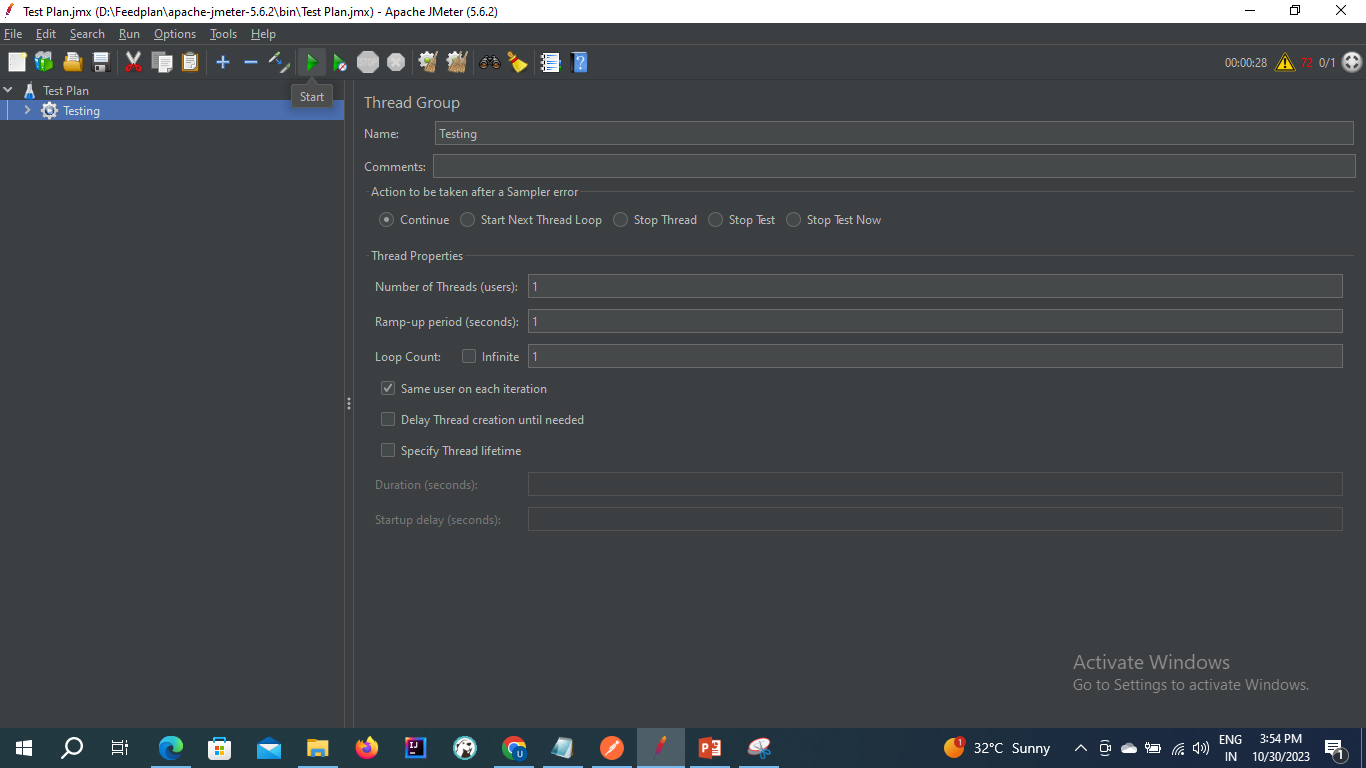Enable the Specify Thread lifetime checkbox
Image resolution: width=1366 pixels, height=768 pixels.
click(388, 450)
